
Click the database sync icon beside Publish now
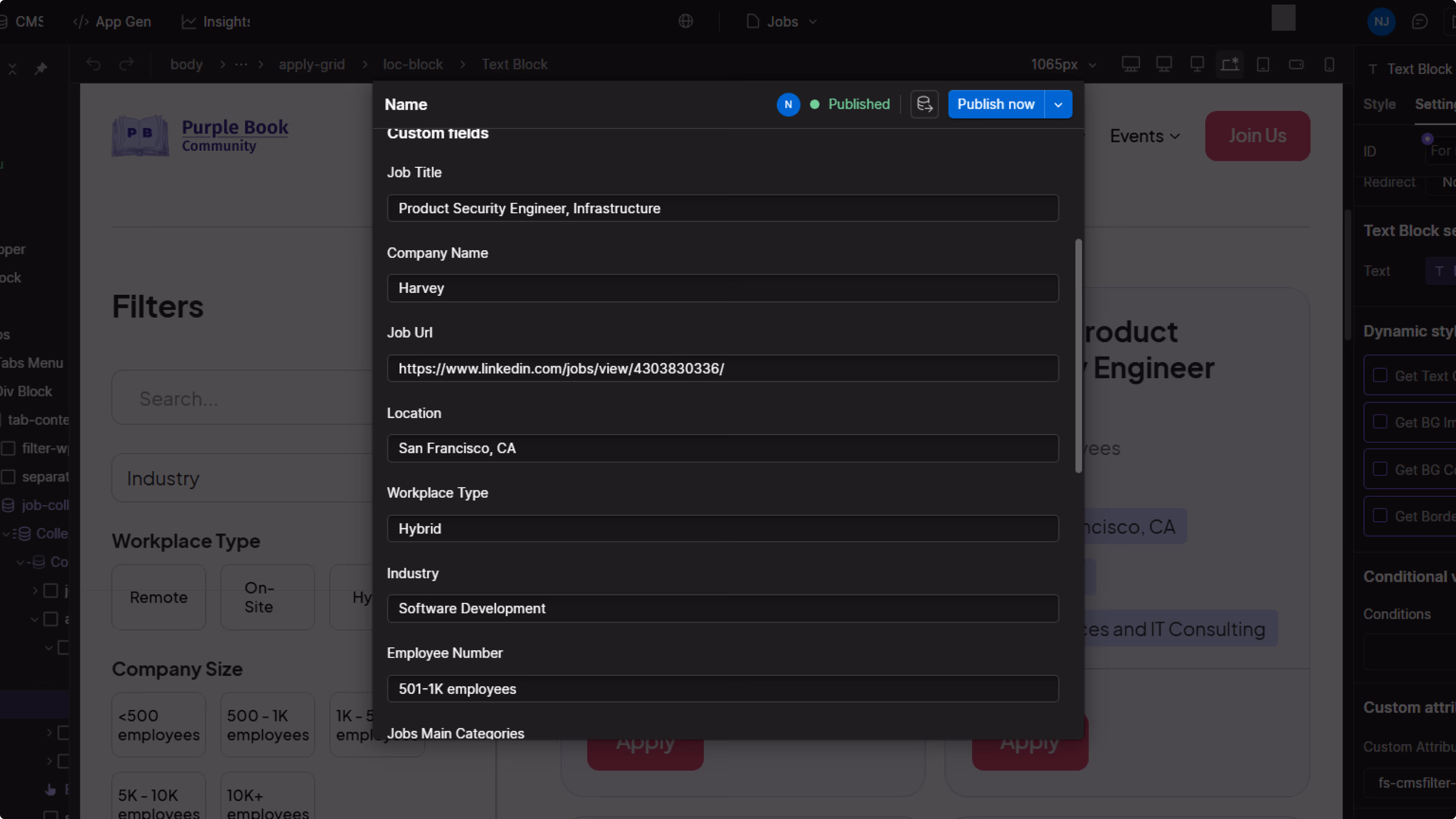924,104
